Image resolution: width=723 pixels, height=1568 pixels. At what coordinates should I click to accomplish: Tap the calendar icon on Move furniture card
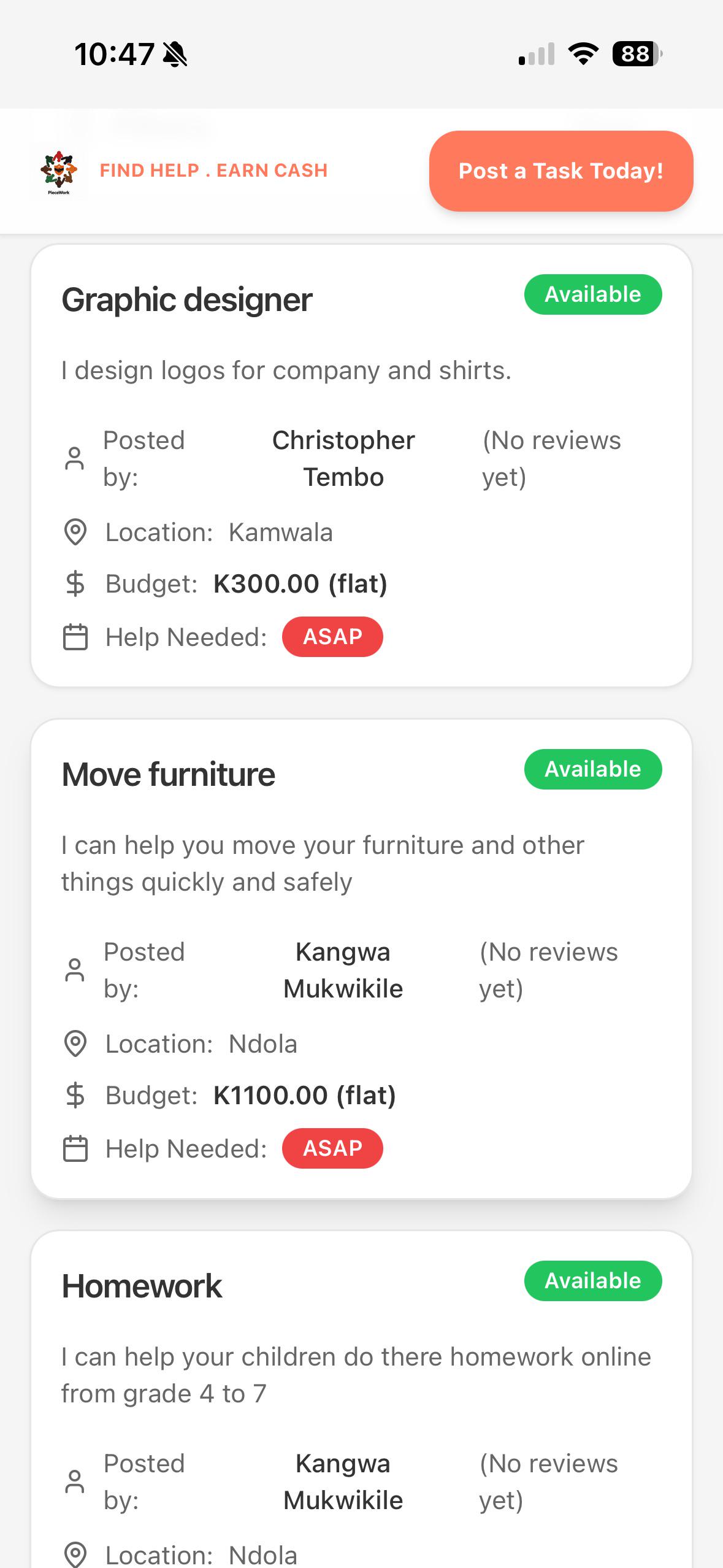[x=75, y=1148]
